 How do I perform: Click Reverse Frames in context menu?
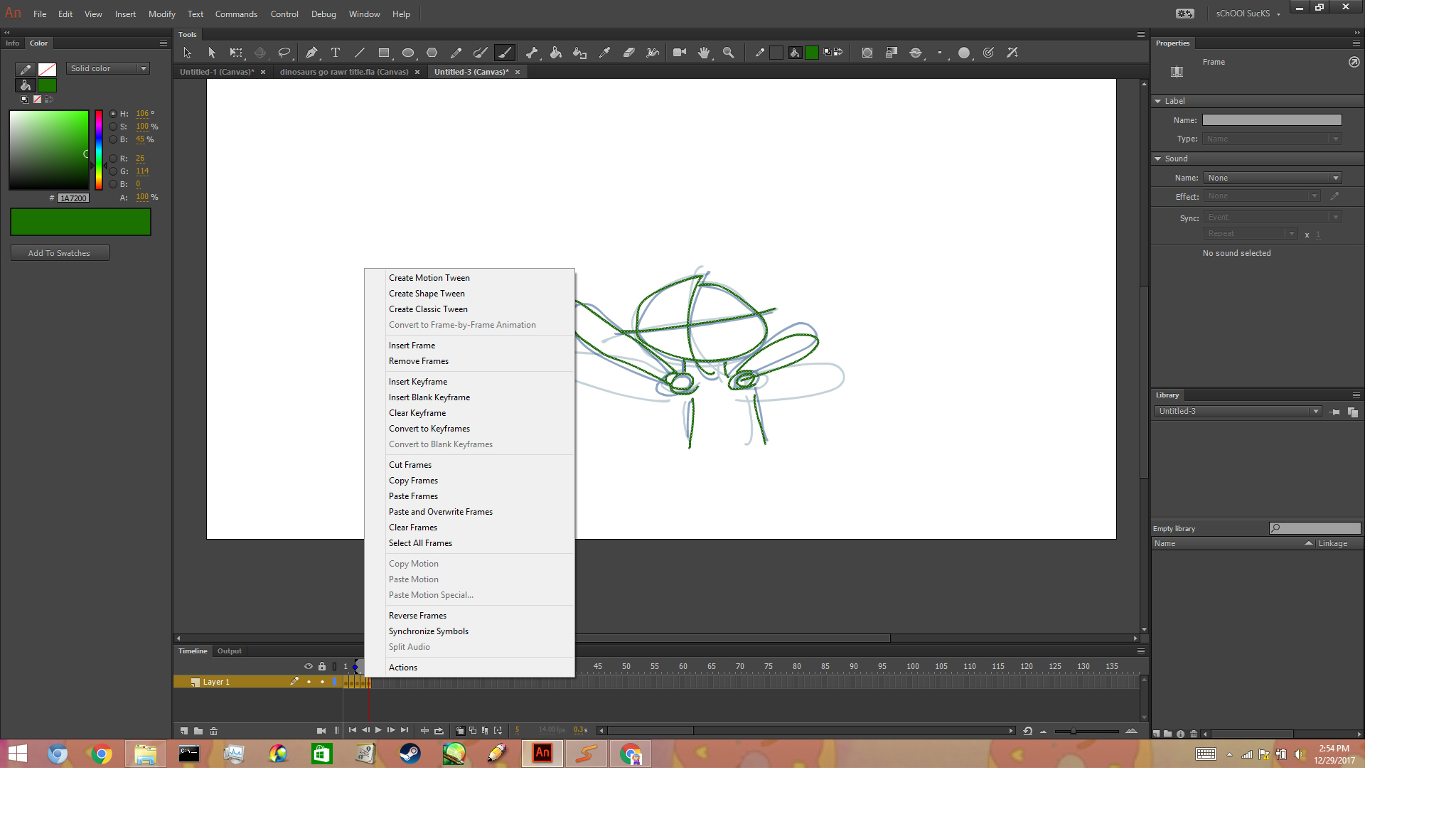pyautogui.click(x=417, y=615)
